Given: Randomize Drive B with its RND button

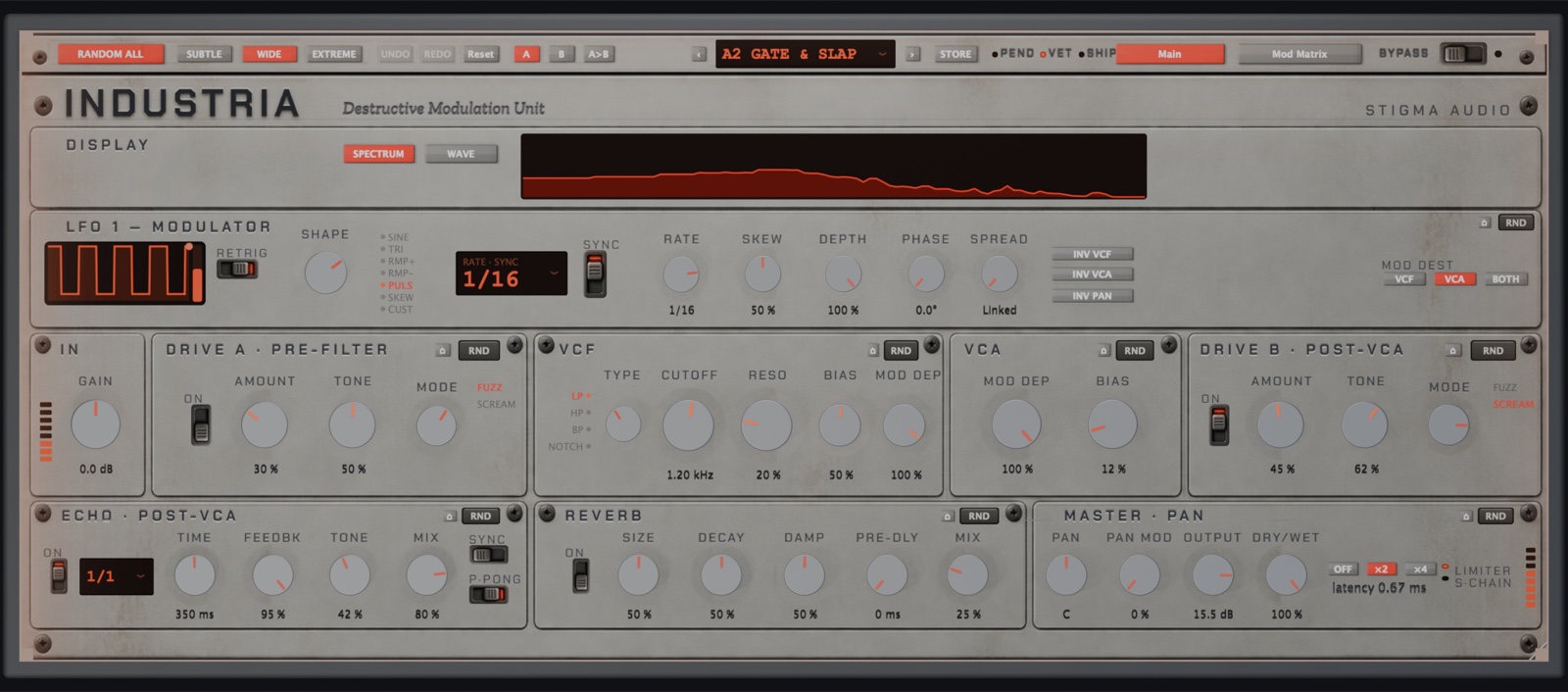Looking at the screenshot, I should click(1493, 351).
